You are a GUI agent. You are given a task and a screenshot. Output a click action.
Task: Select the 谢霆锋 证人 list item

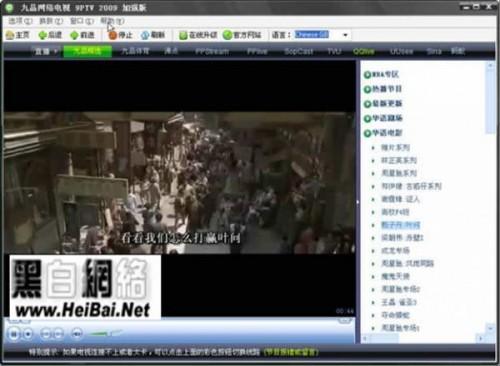point(400,199)
